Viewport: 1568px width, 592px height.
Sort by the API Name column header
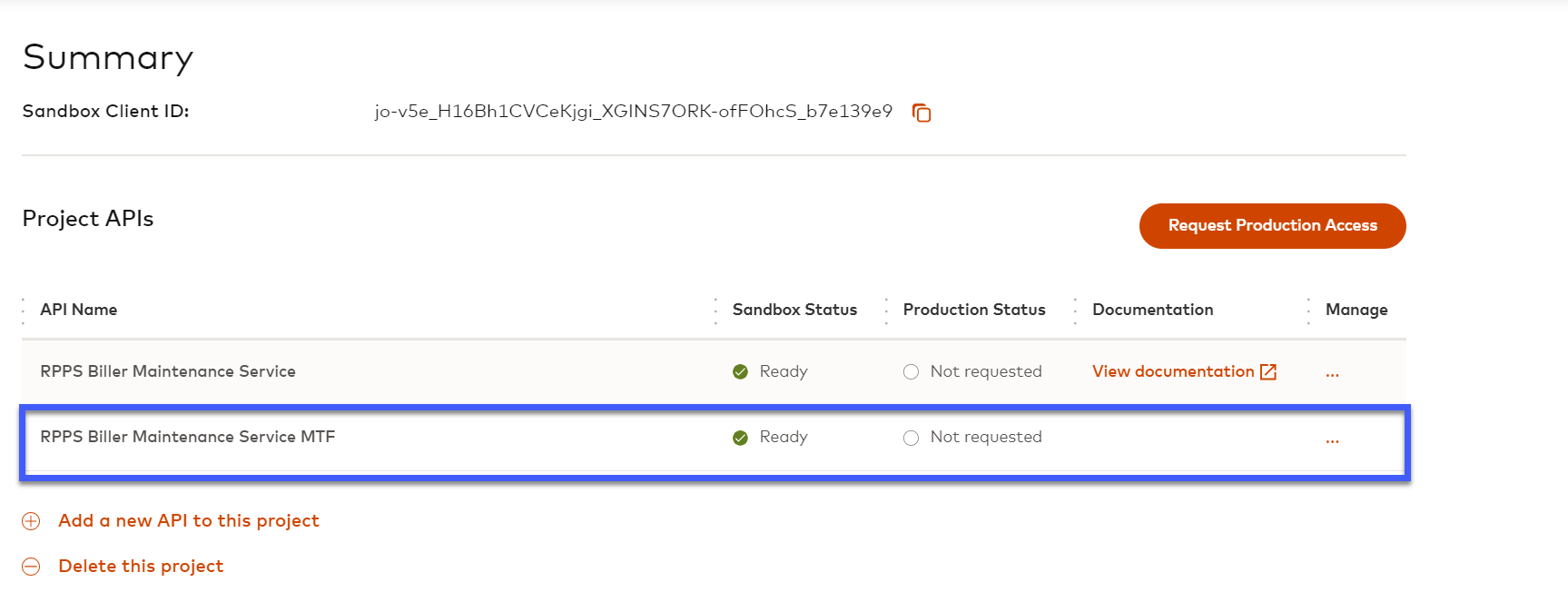79,310
